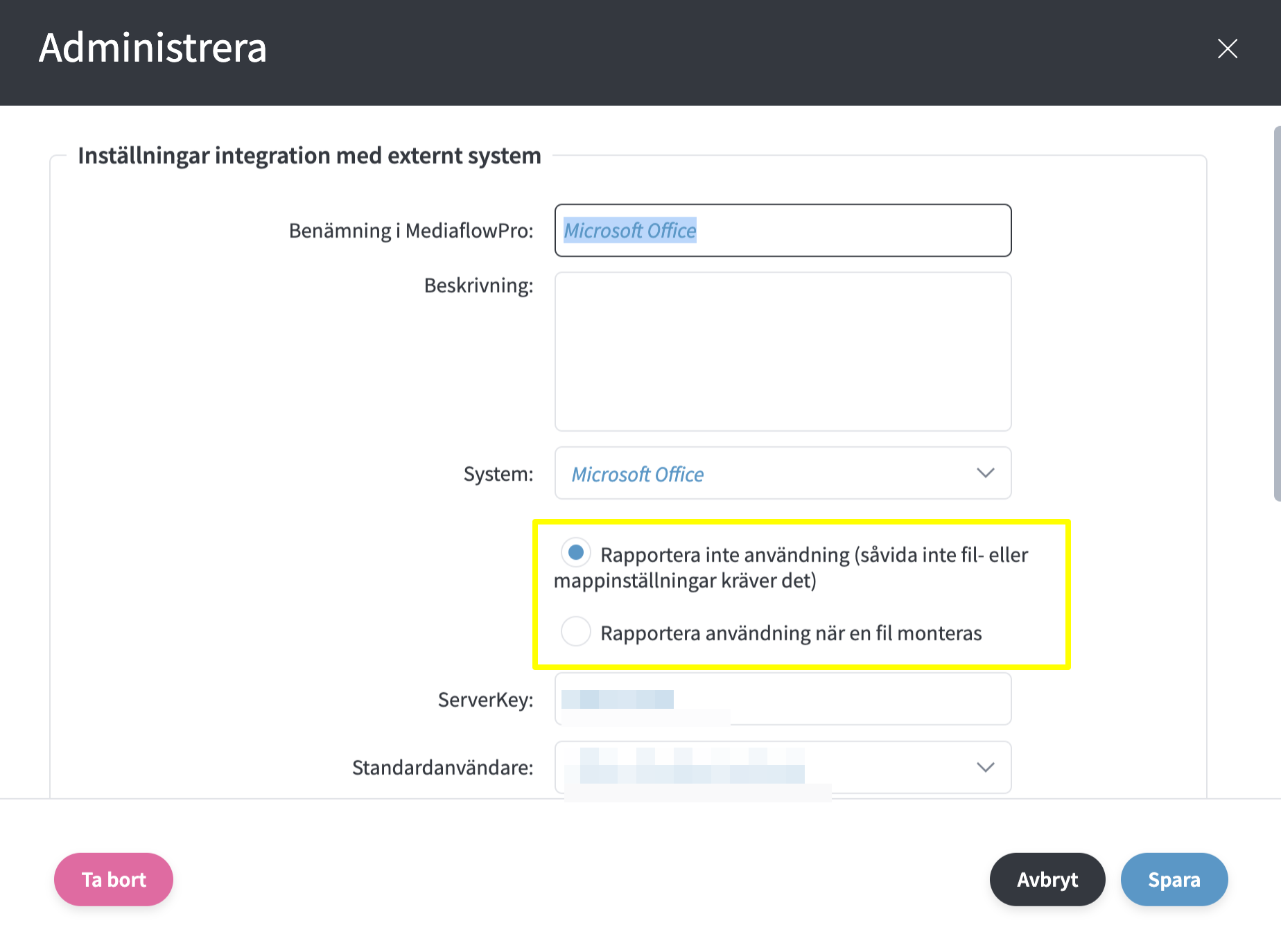Click the blue Spara button
This screenshot has height=952, width=1281.
(1174, 879)
